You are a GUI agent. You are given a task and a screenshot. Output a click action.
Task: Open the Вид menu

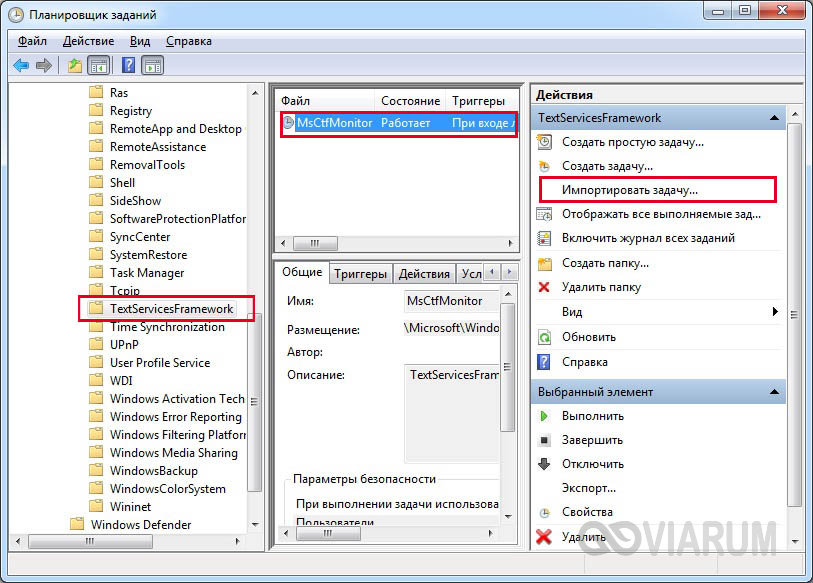[140, 41]
